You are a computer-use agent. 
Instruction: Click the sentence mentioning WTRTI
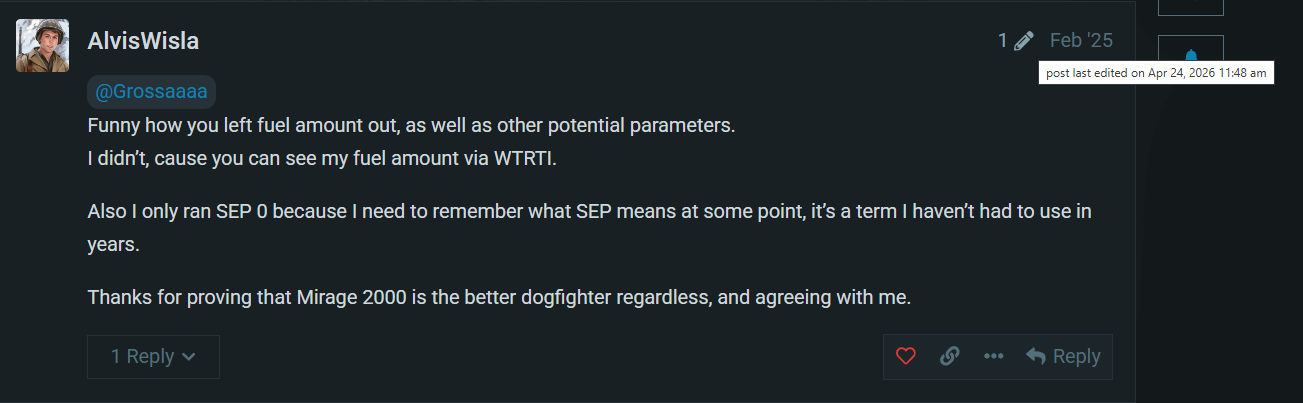tap(322, 158)
